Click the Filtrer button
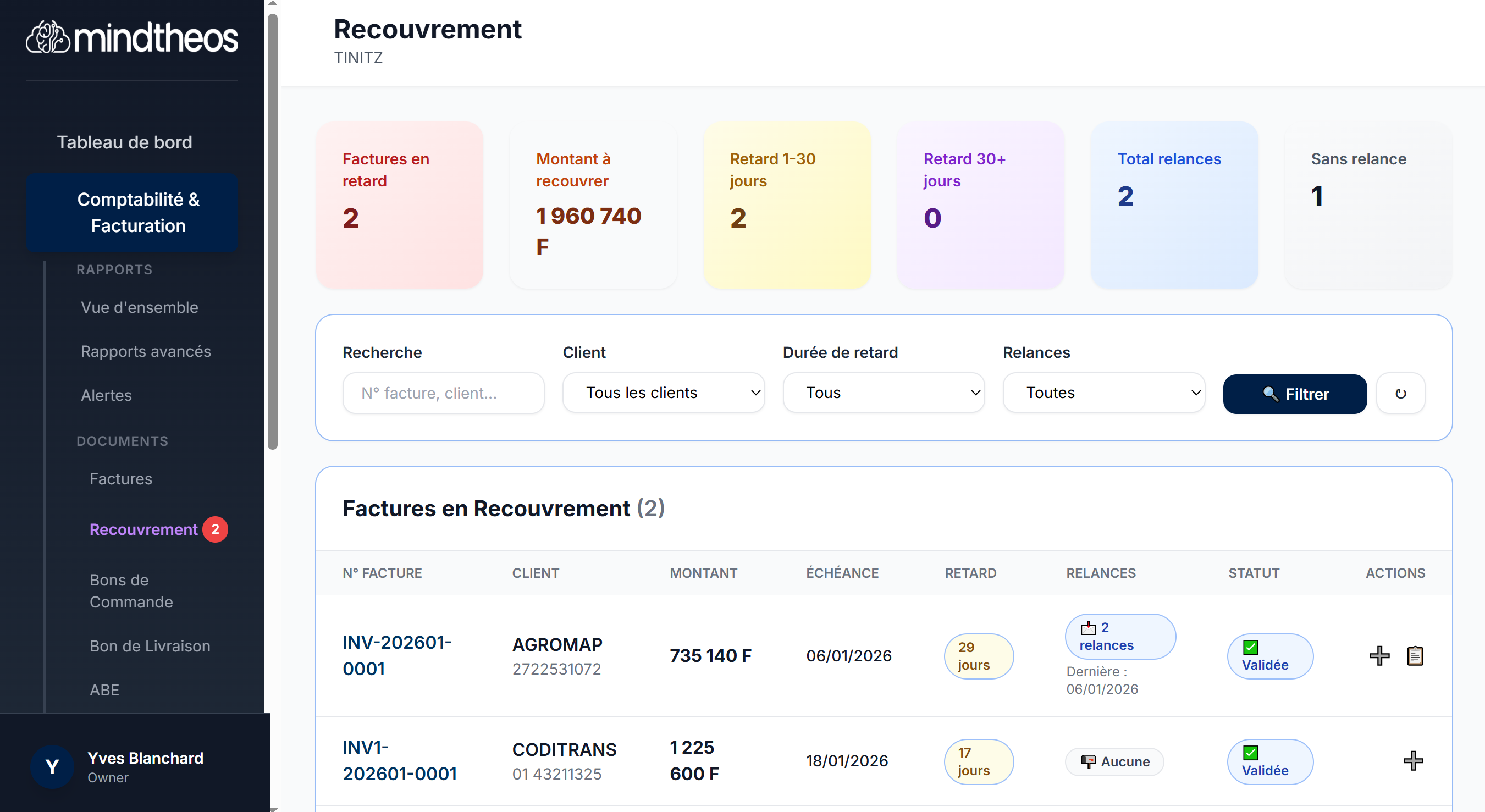Screen dimensions: 1485x812 pos(1295,394)
